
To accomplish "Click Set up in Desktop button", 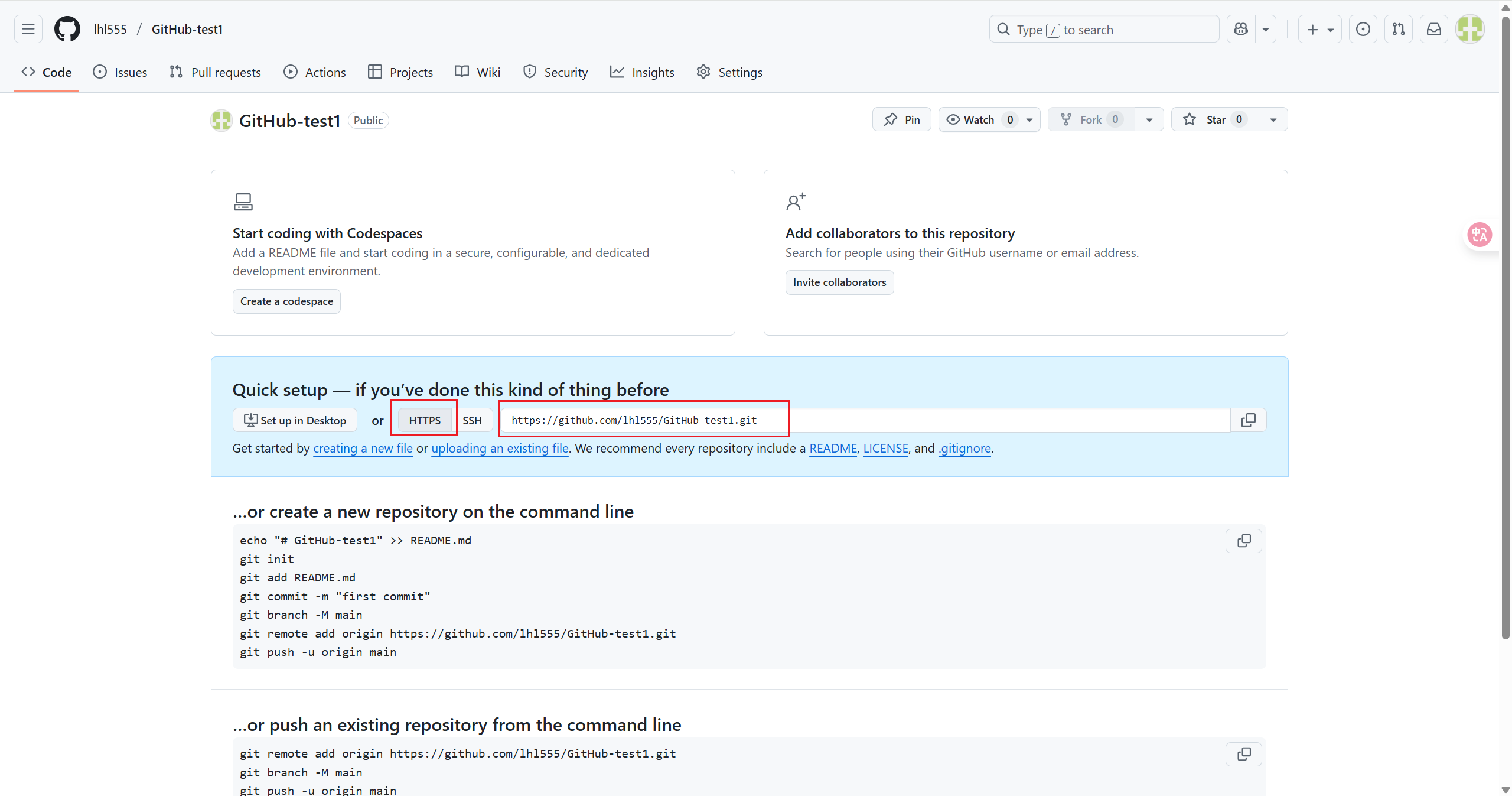I will [x=295, y=420].
